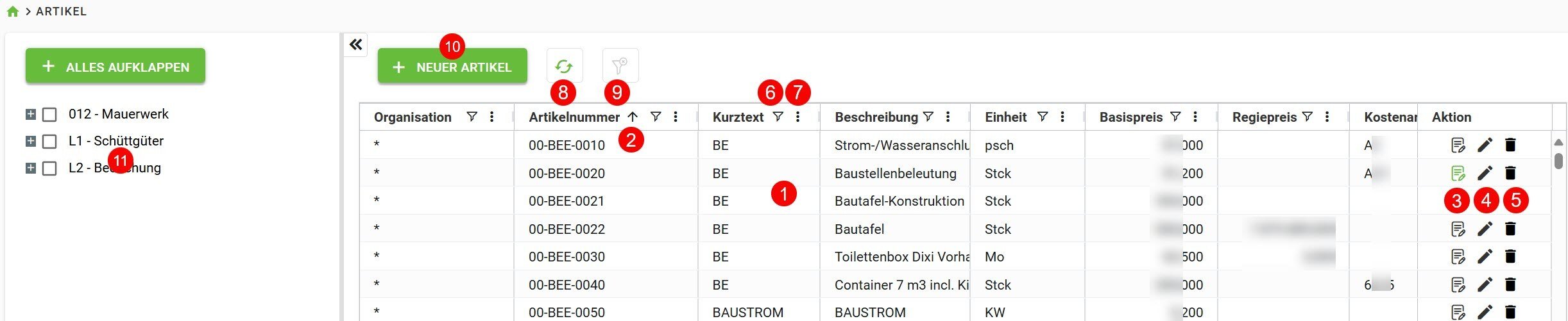Viewport: 1568px width, 321px height.
Task: Tick the L1 - Schüttgüter checkbox
Action: pyautogui.click(x=49, y=142)
